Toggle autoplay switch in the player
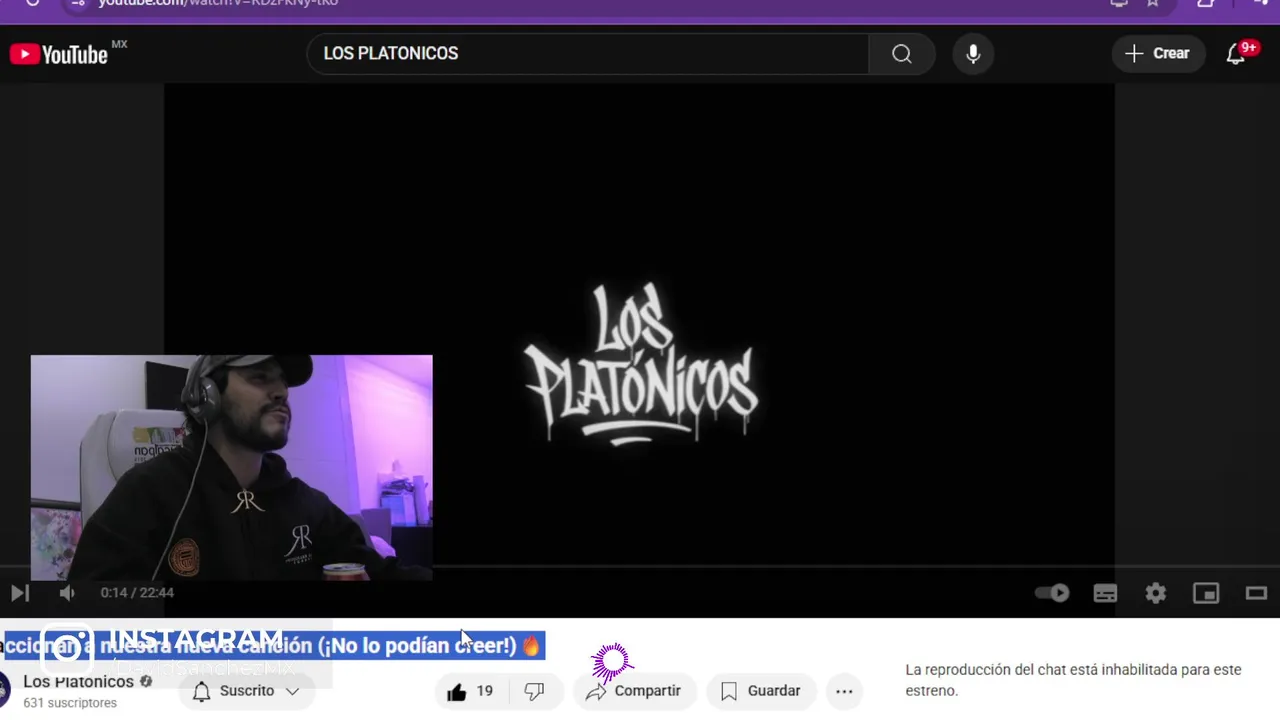The image size is (1280, 720). click(x=1052, y=593)
